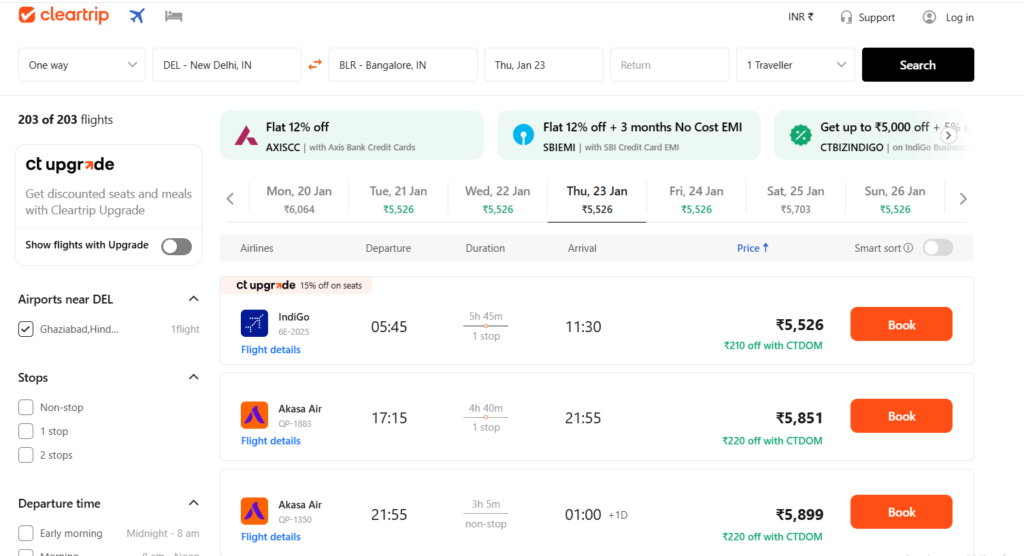Screen dimensions: 1024x556
Task: Open Flight details for Akasa Air QP-1883
Action: point(270,441)
